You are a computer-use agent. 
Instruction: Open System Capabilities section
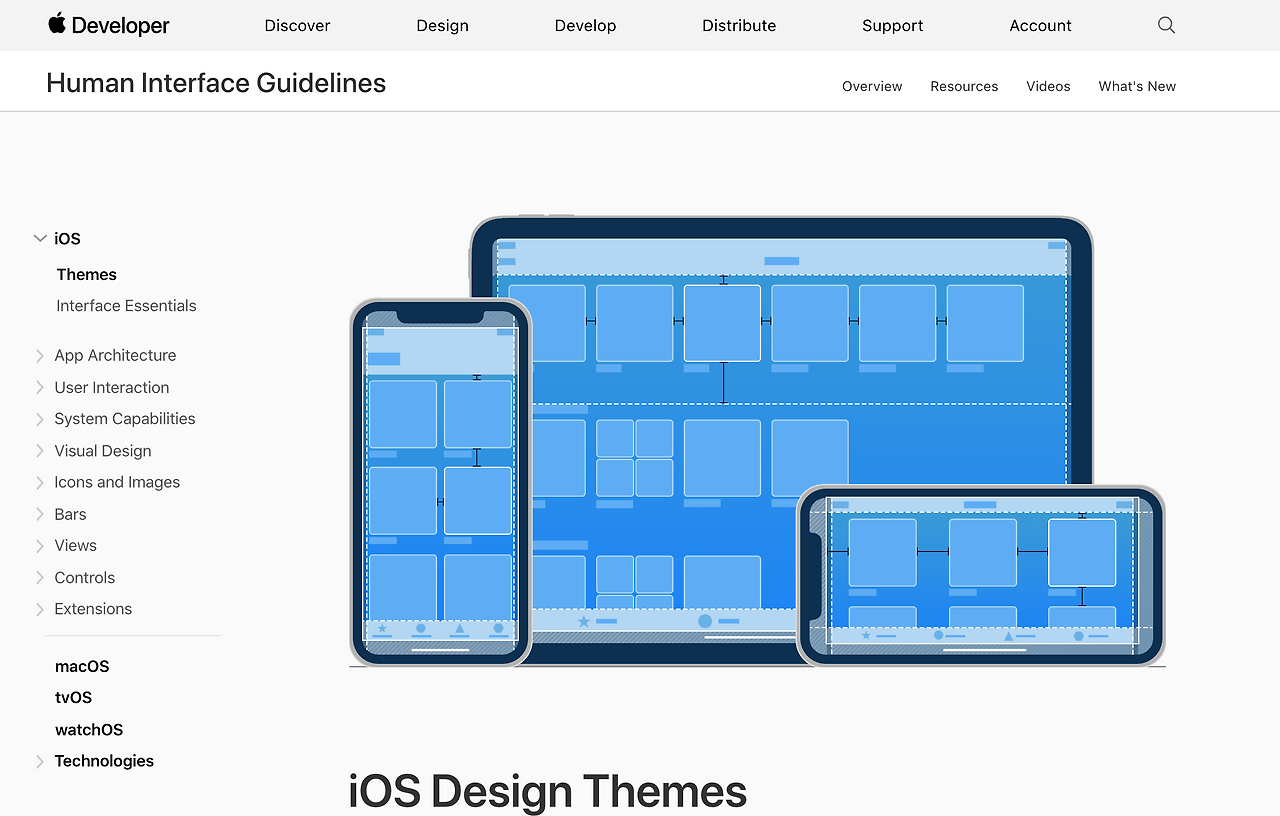[125, 419]
